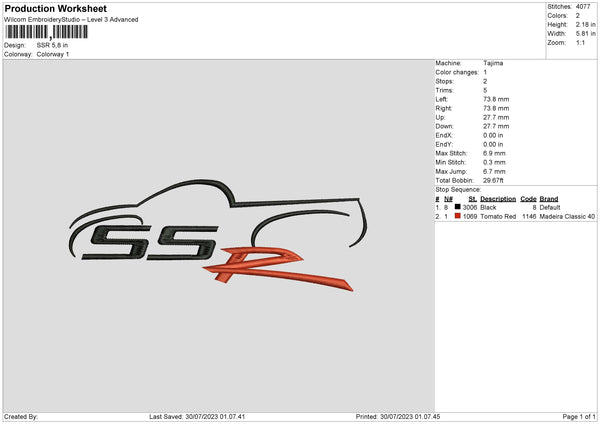Select the design name 'SSR 5,8 in'
This screenshot has height=424, width=600.
pos(52,45)
